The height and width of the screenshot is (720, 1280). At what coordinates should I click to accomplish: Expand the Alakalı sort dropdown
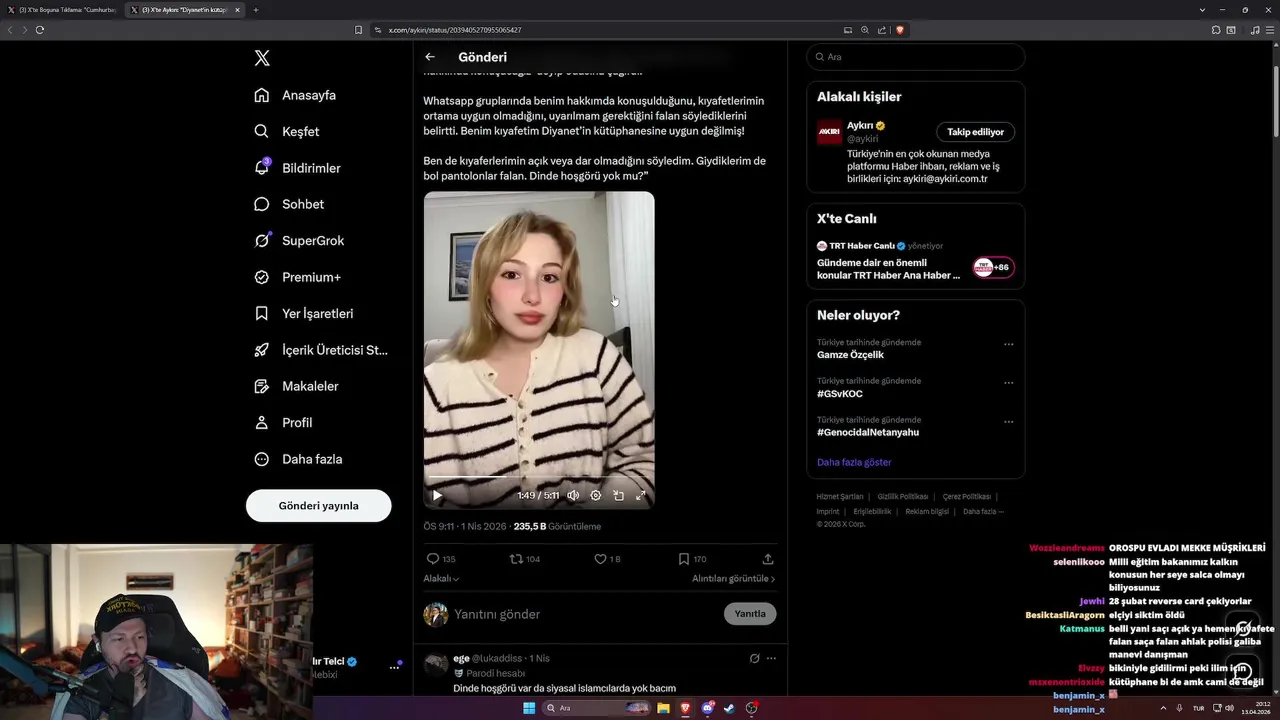point(441,579)
